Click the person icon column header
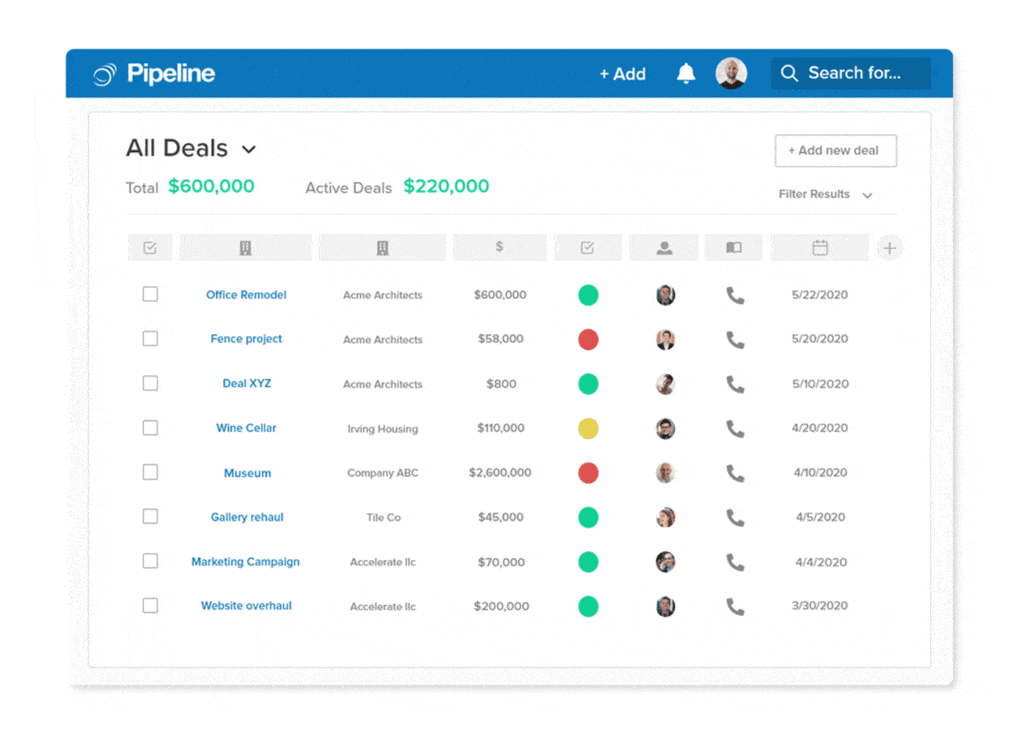Screen dimensions: 1024x737 point(664,248)
